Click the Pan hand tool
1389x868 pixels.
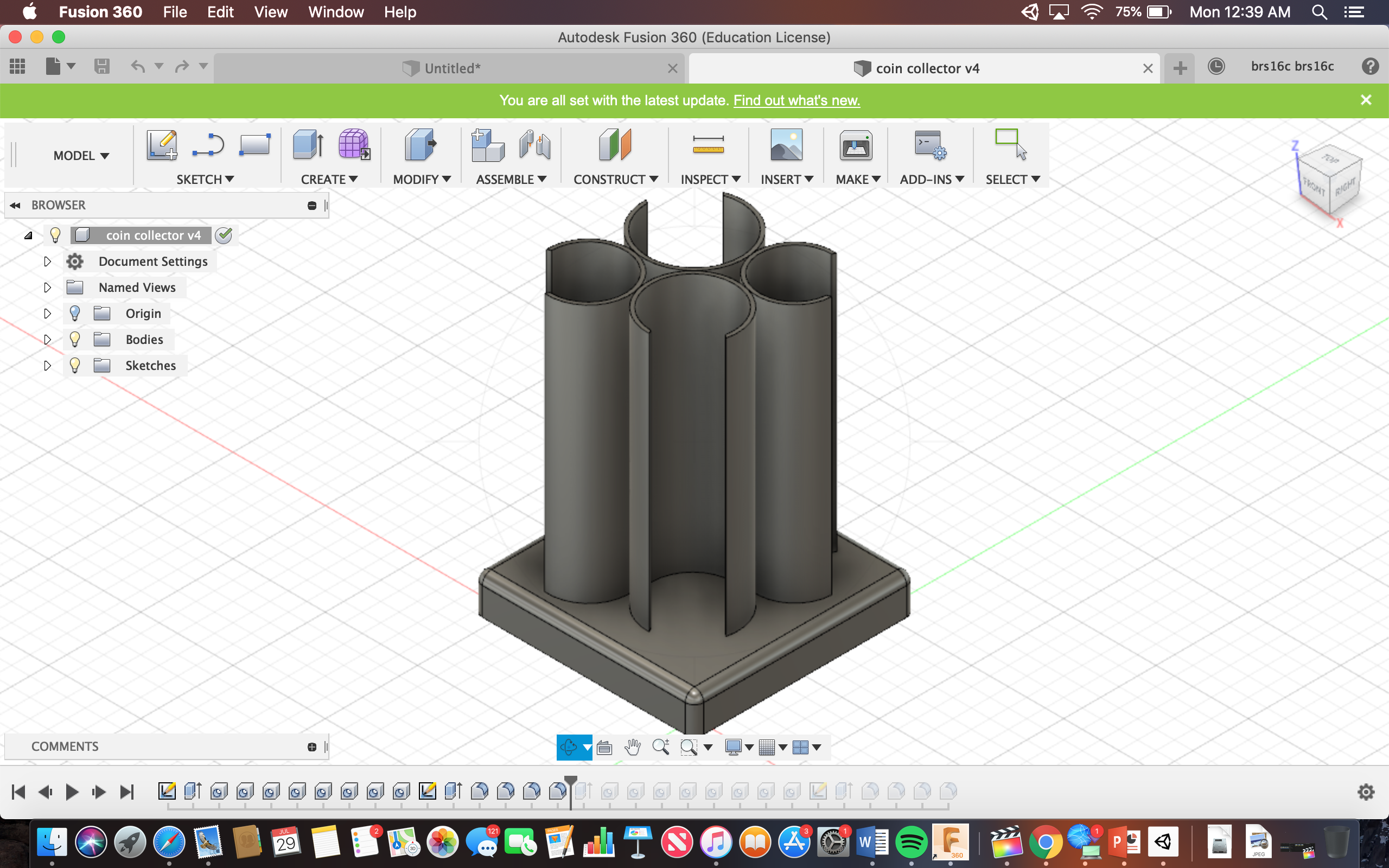633,747
